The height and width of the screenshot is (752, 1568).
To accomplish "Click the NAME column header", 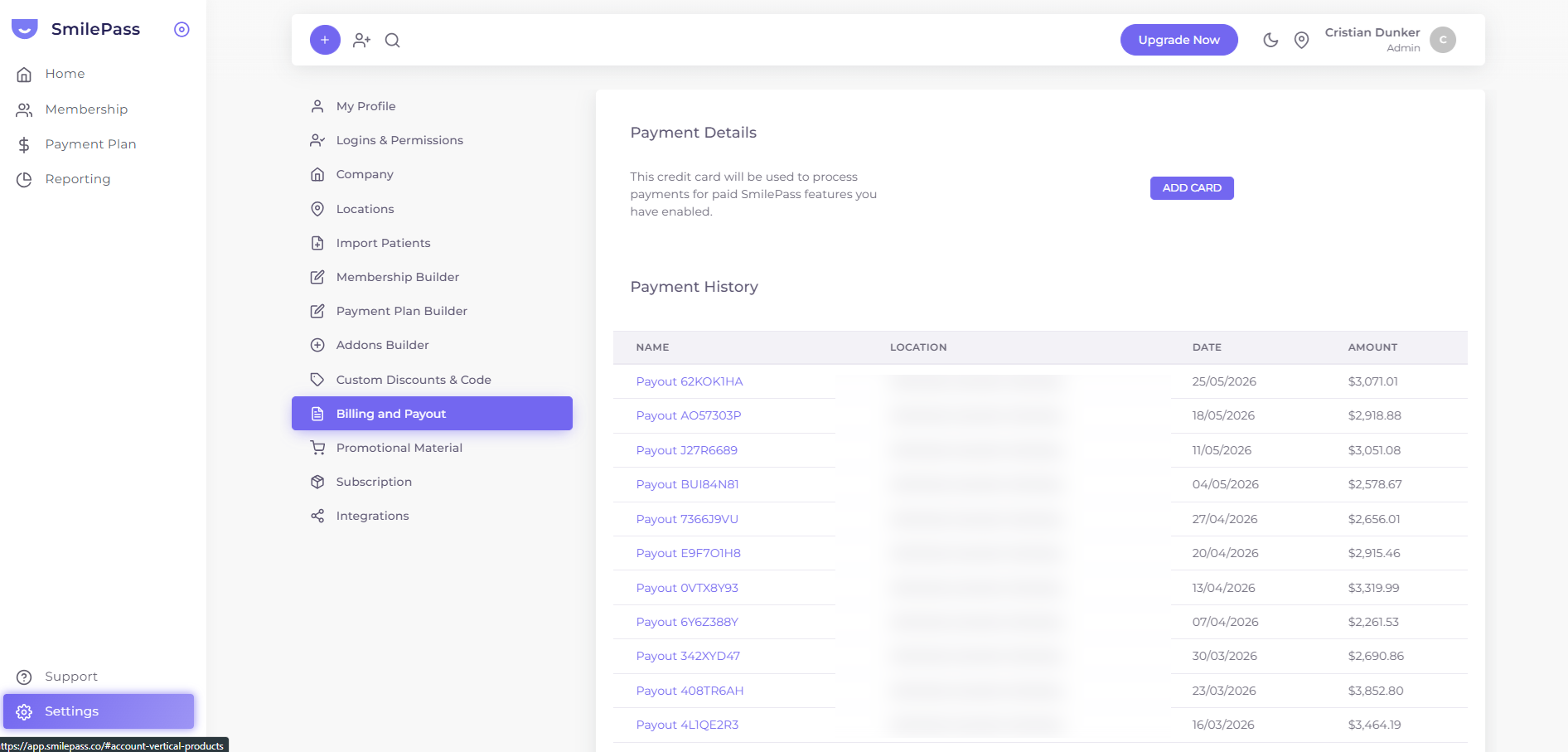I will pos(653,347).
